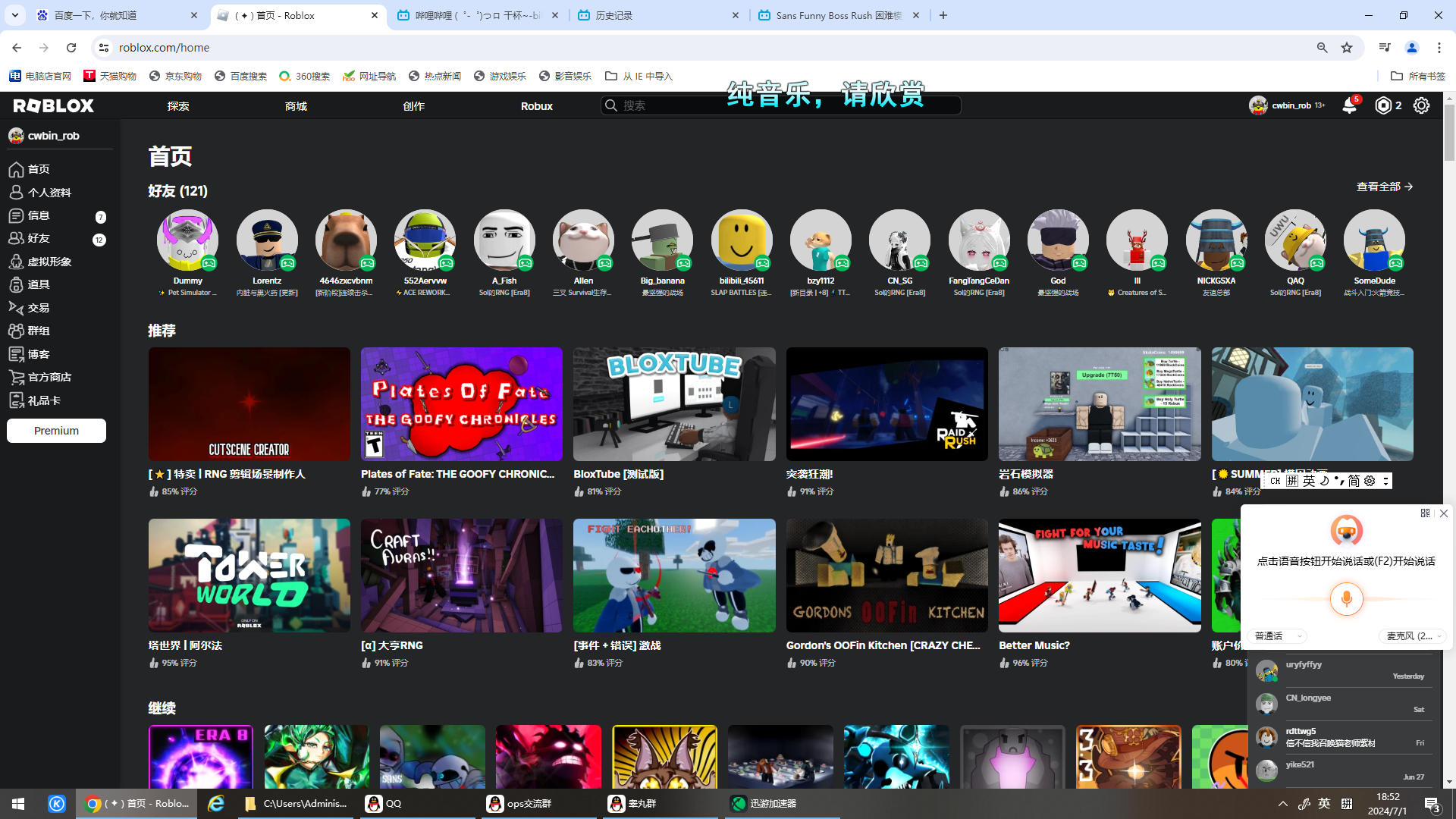Screen dimensions: 1456x819
Task: Open Robux nav item
Action: click(537, 106)
